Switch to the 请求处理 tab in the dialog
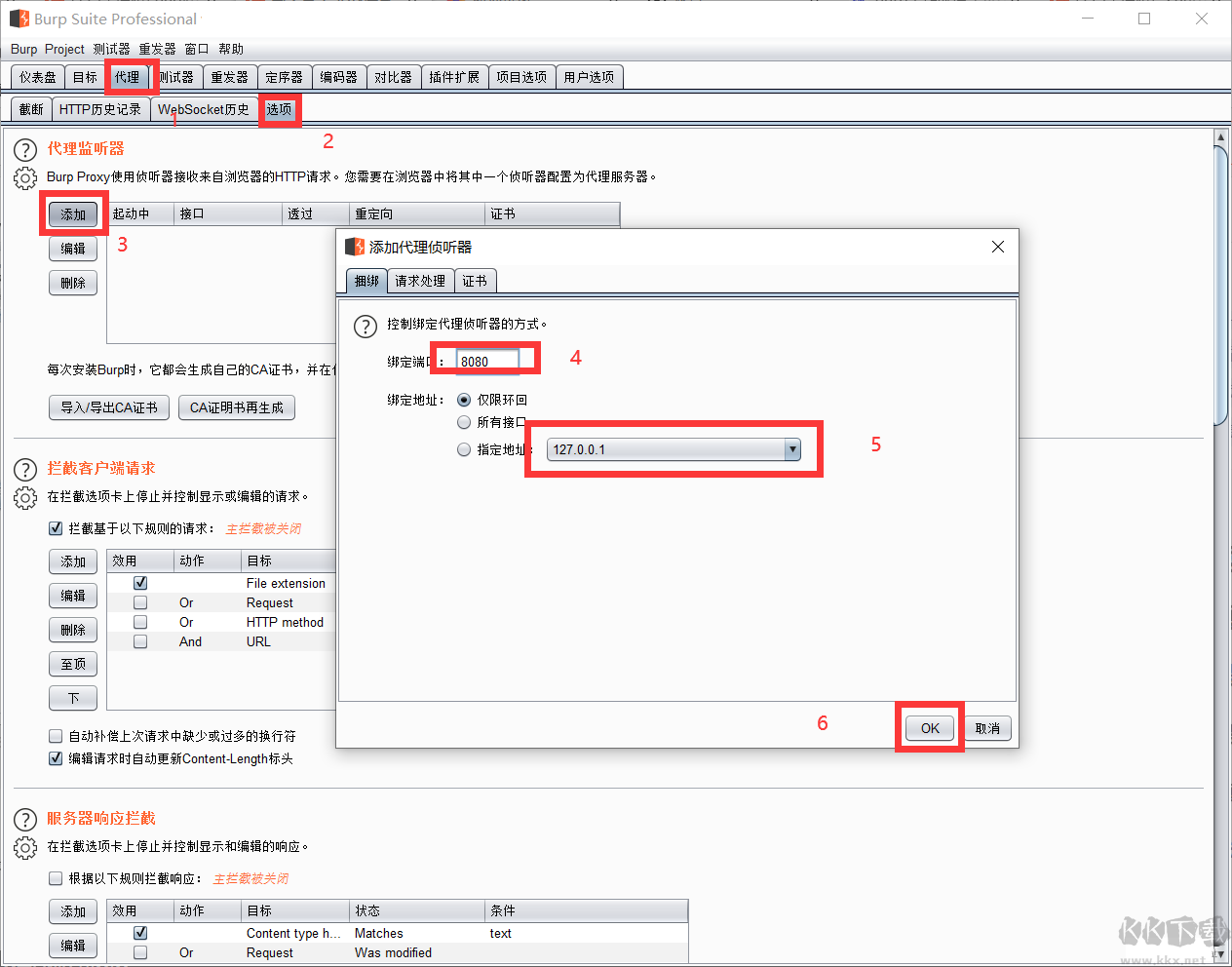The width and height of the screenshot is (1232, 967). tap(420, 281)
